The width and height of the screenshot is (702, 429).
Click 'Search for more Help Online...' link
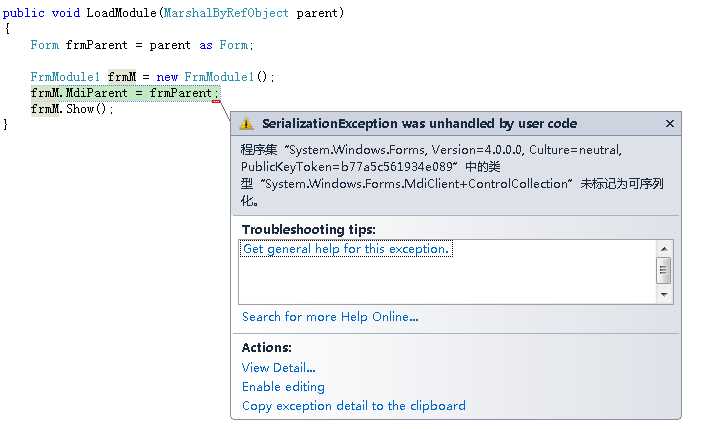330,317
